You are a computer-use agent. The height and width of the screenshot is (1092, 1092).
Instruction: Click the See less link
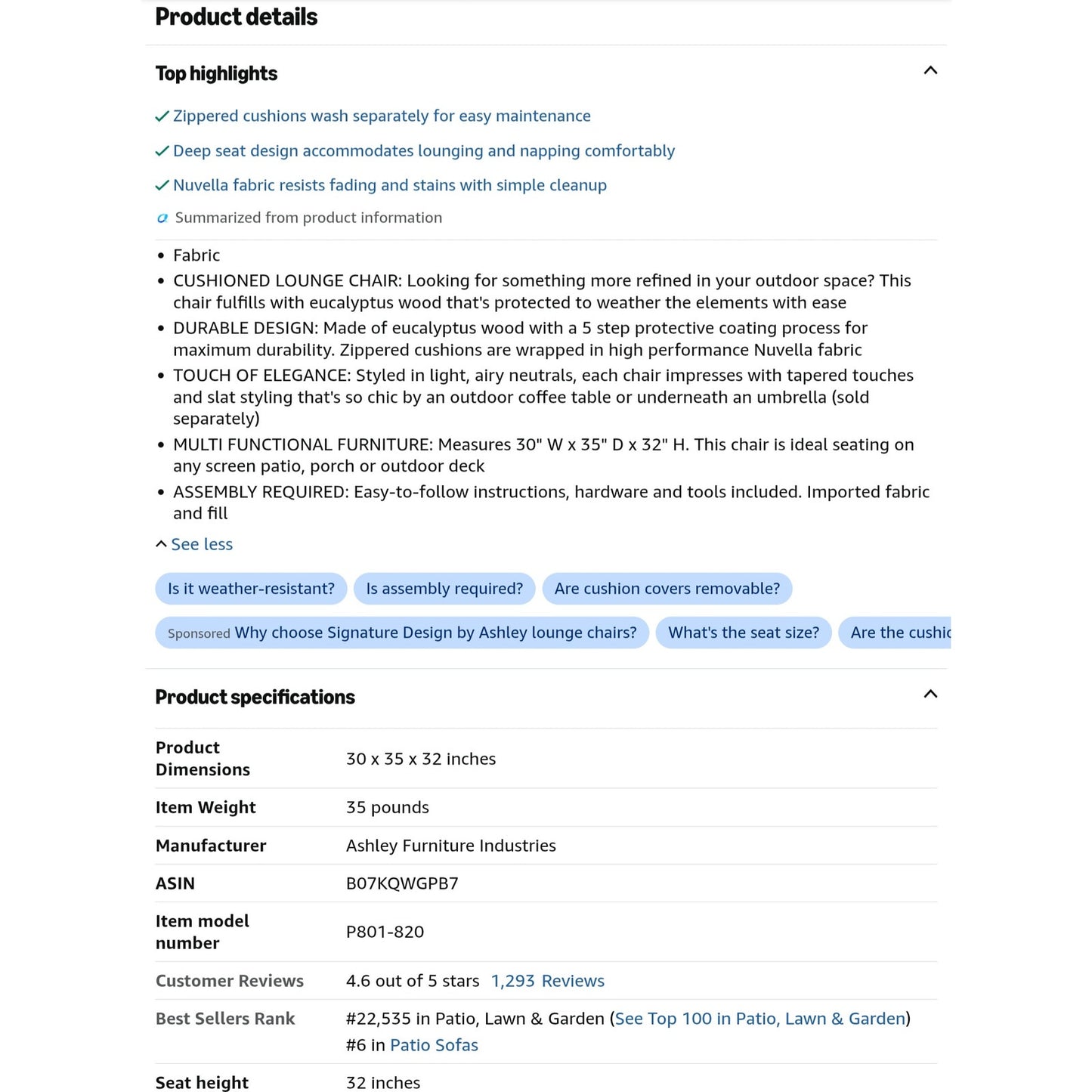(x=202, y=544)
